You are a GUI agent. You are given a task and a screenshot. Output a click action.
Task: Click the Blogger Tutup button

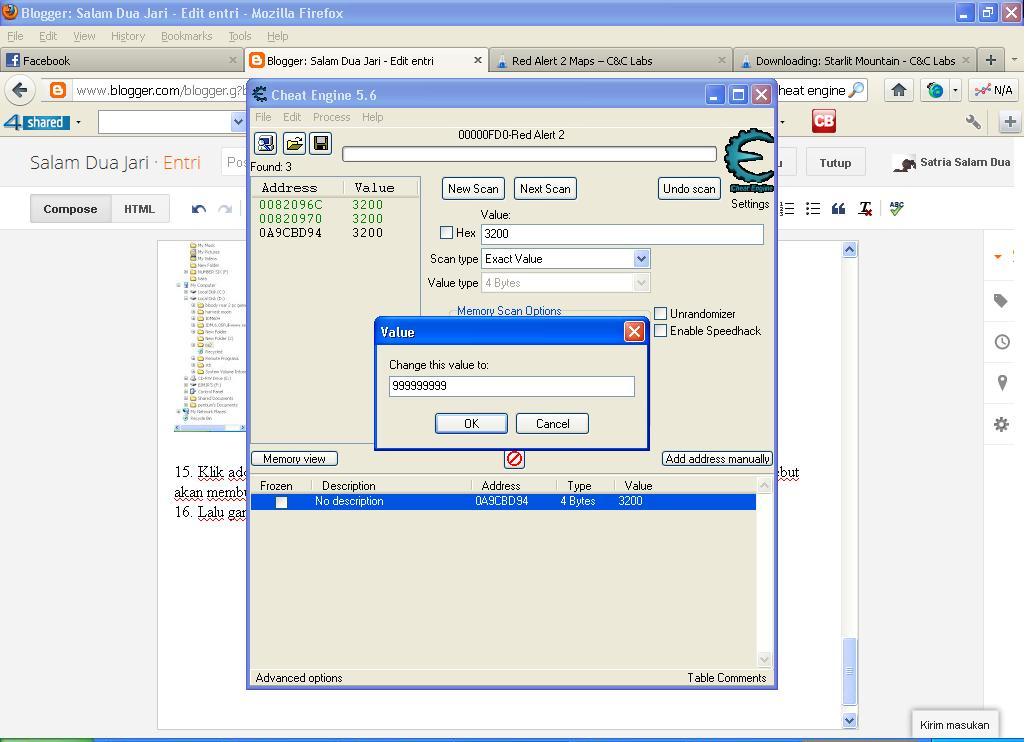(835, 162)
